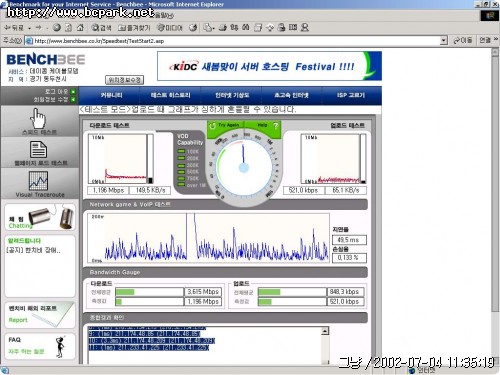Viewport: 500px width, 375px height.
Task: Open the Visual Traceroute graph icon
Action: [x=38, y=180]
